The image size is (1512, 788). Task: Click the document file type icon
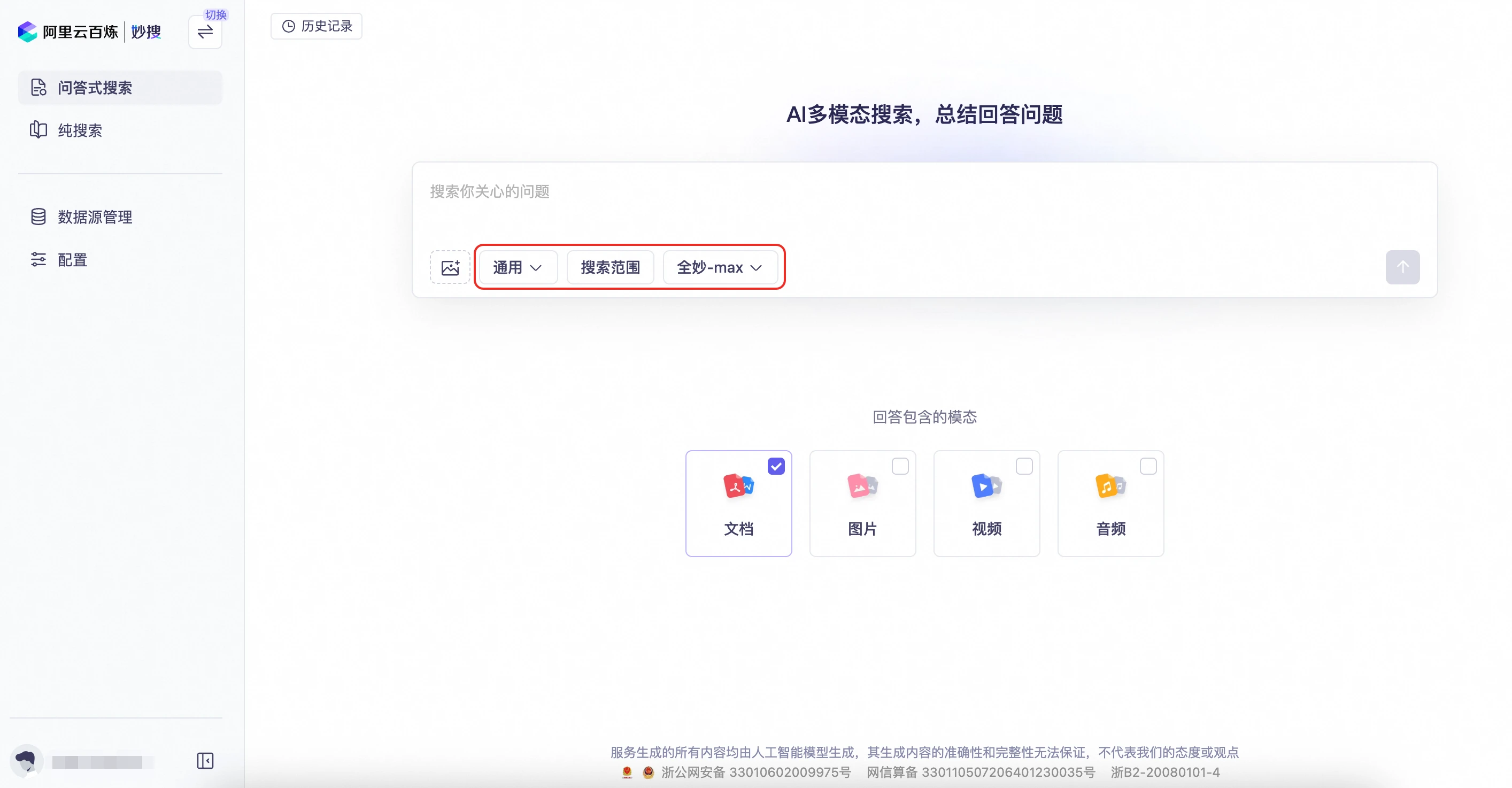click(x=738, y=486)
